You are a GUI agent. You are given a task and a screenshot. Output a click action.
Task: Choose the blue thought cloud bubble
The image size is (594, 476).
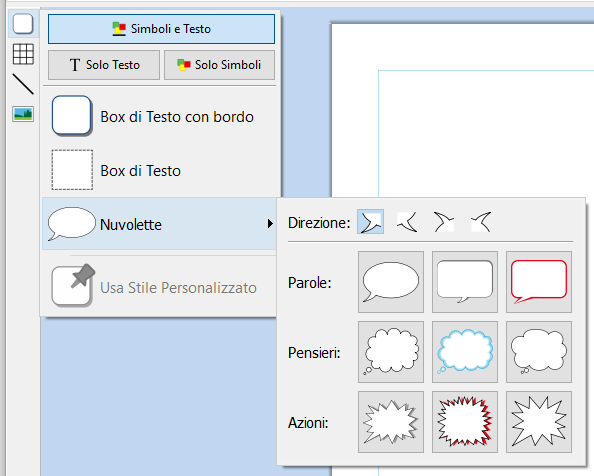[x=465, y=352]
